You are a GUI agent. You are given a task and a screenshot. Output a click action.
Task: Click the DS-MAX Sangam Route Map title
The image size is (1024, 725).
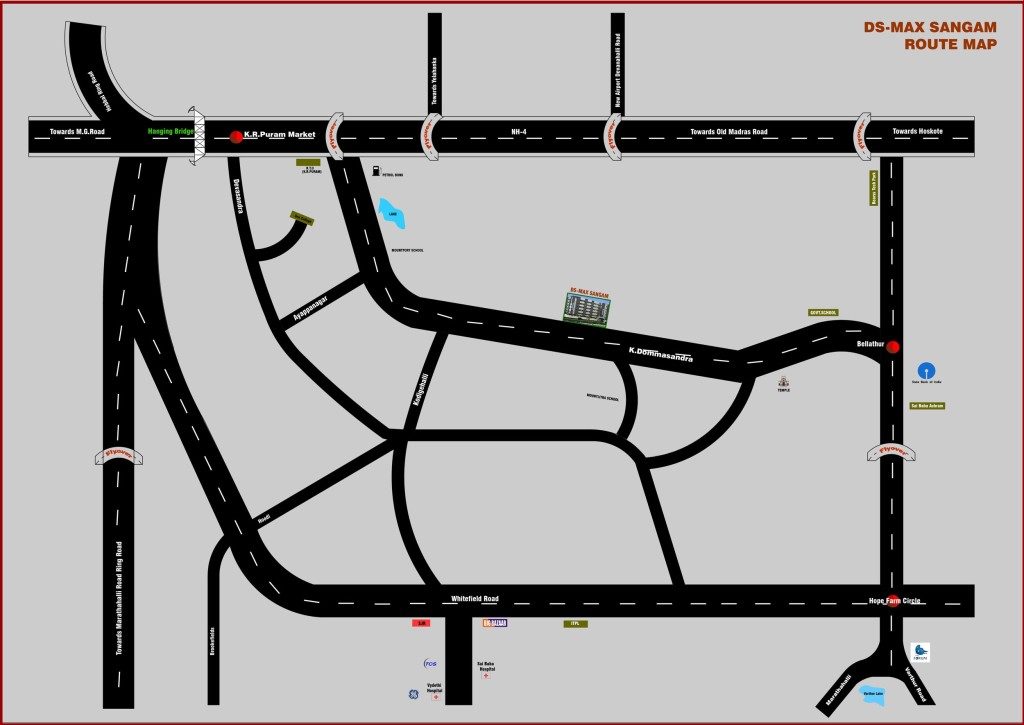(x=930, y=35)
